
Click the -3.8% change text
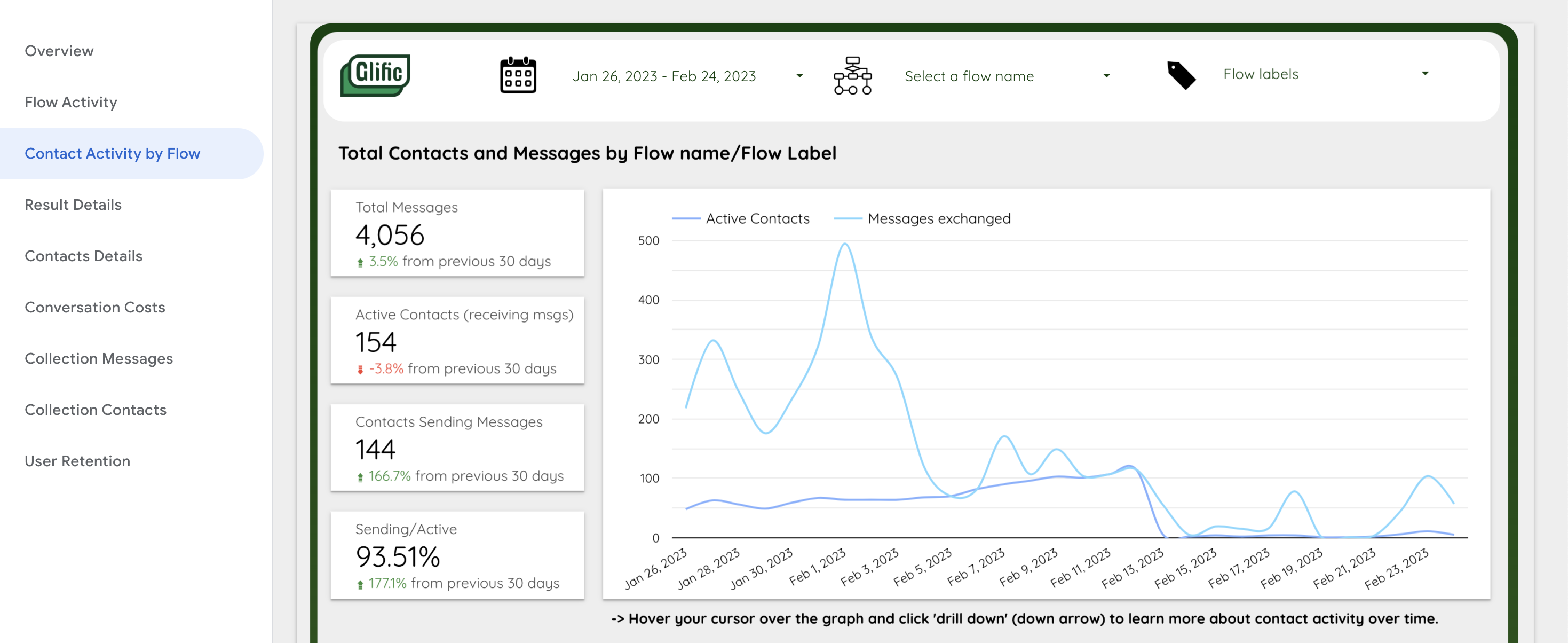(386, 368)
